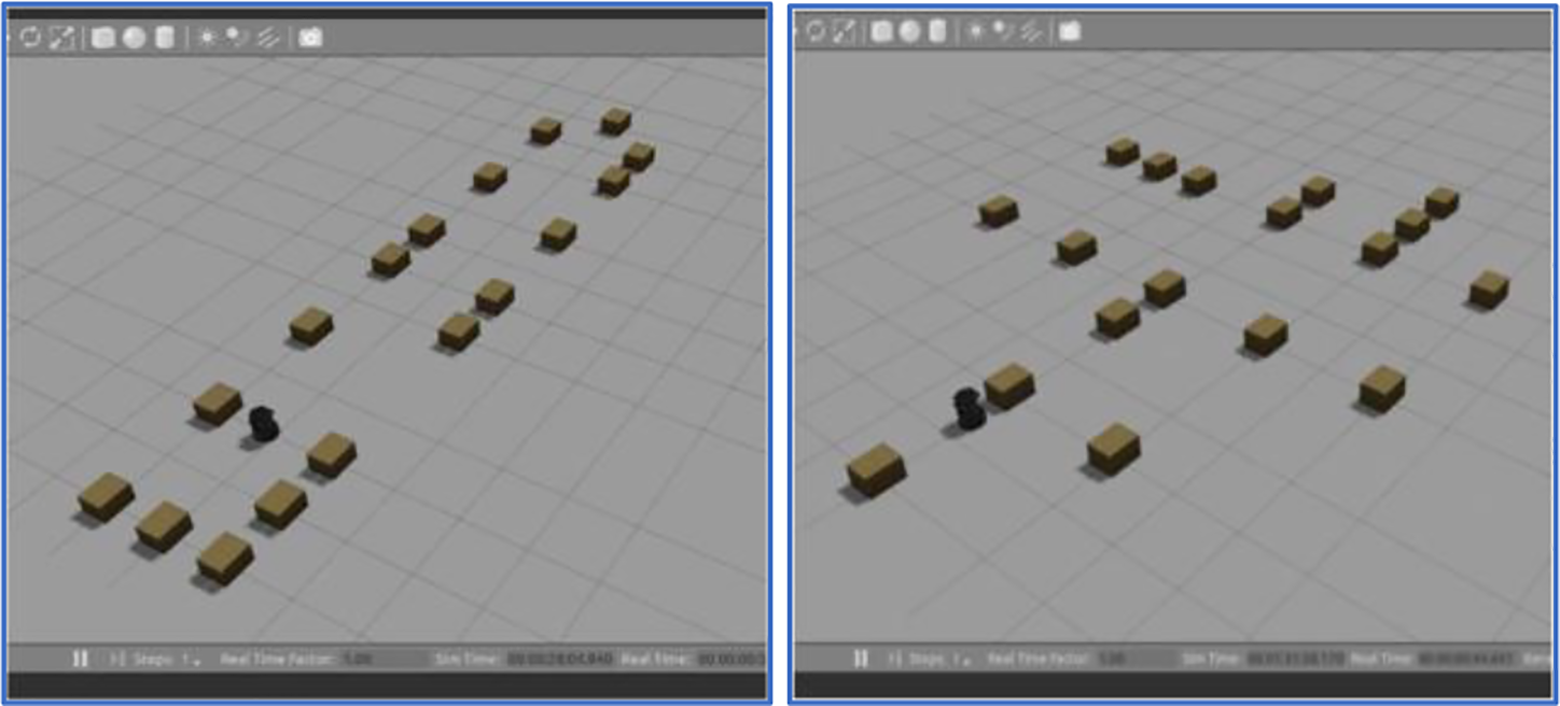Insert a sphere shape in left Gazebo window

[x=134, y=38]
